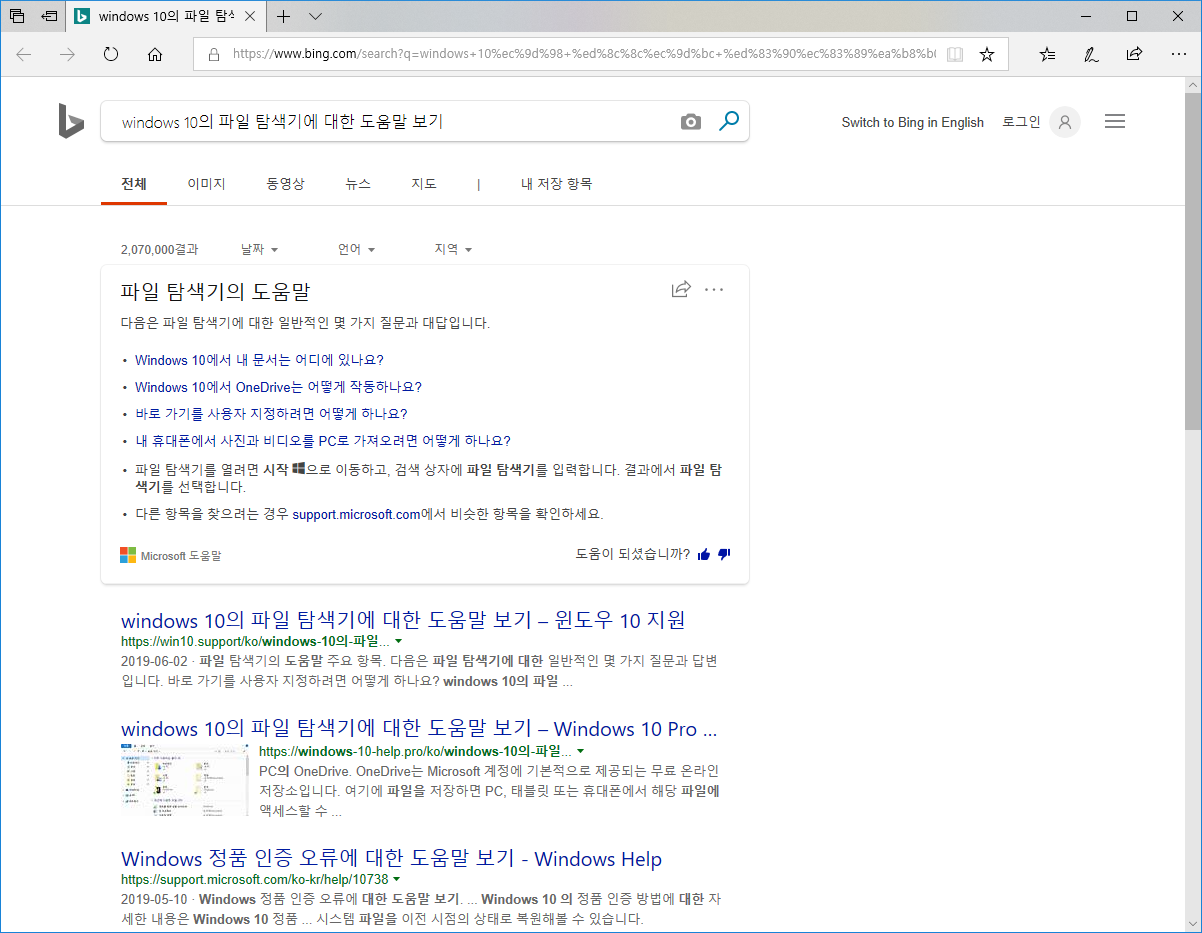Show tab previews chevron
The height and width of the screenshot is (933, 1202).
tap(315, 16)
